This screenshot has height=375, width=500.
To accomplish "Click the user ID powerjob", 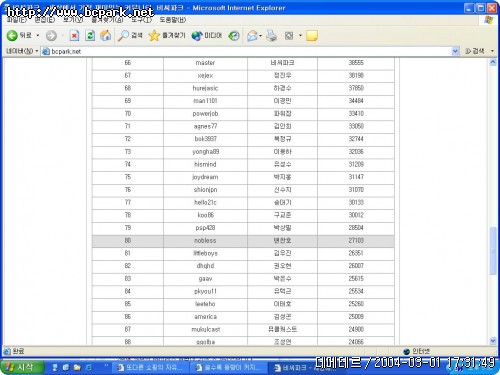I will (x=205, y=113).
